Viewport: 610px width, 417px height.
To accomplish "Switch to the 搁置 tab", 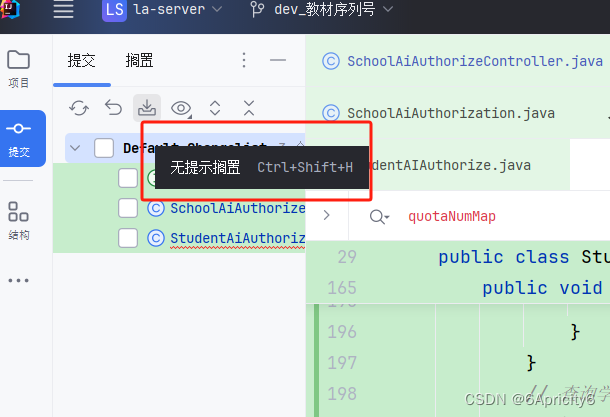I will [139, 61].
